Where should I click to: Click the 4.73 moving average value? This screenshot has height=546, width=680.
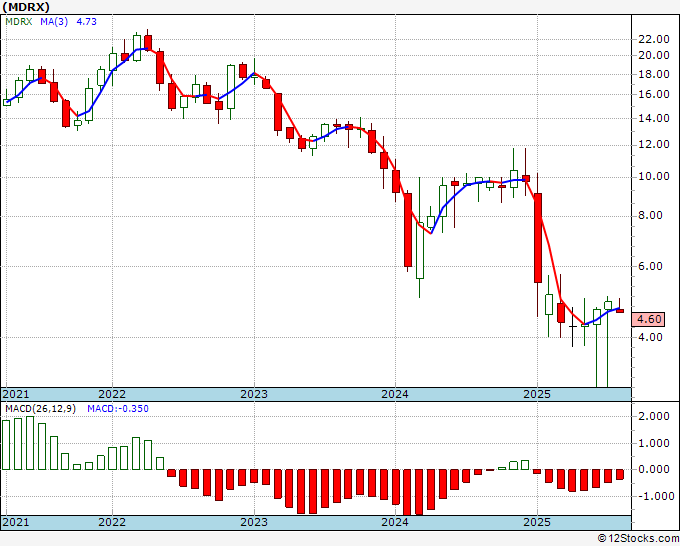[86, 22]
